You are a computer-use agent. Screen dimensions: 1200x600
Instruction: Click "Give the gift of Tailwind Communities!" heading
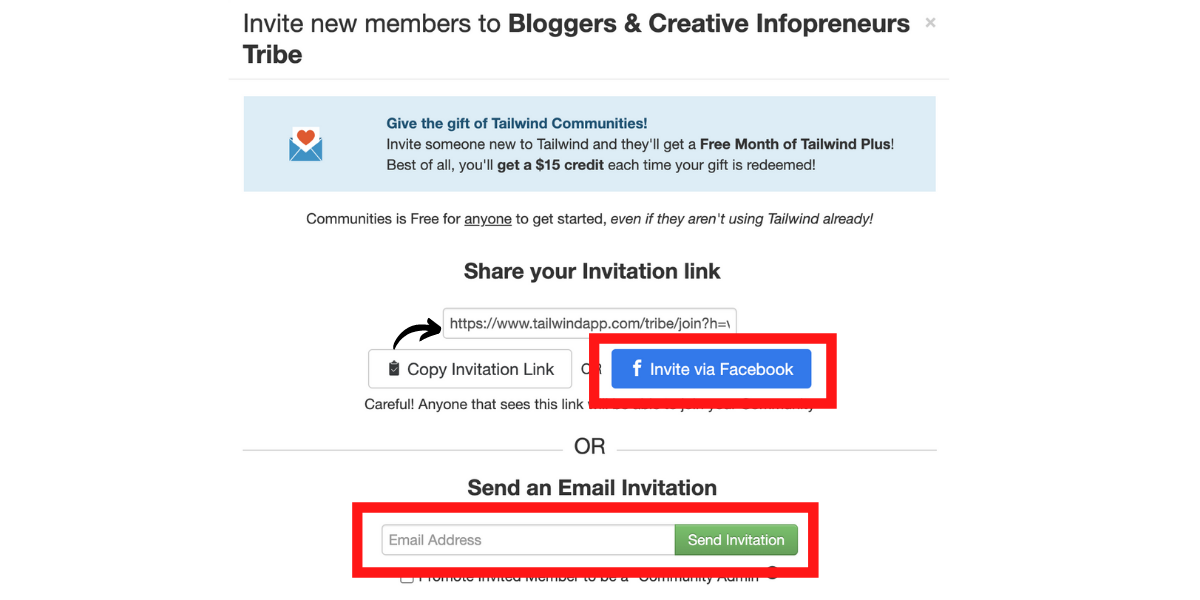pos(517,123)
